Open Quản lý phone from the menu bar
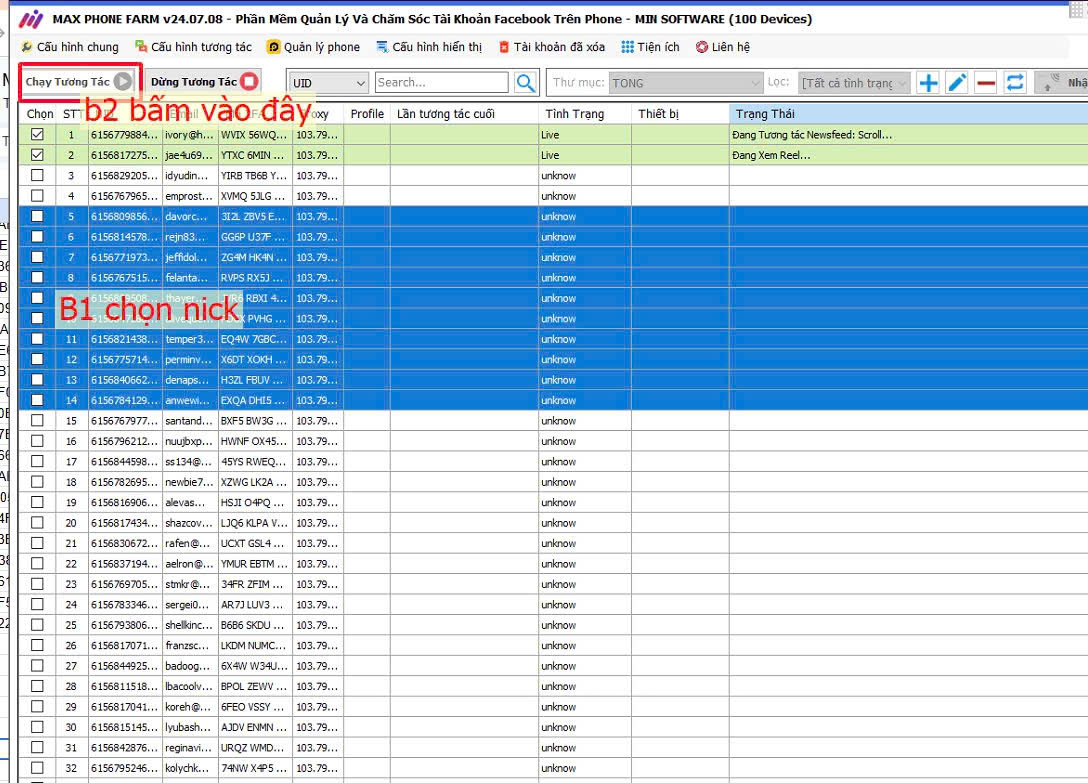The height and width of the screenshot is (783, 1088). pos(313,47)
